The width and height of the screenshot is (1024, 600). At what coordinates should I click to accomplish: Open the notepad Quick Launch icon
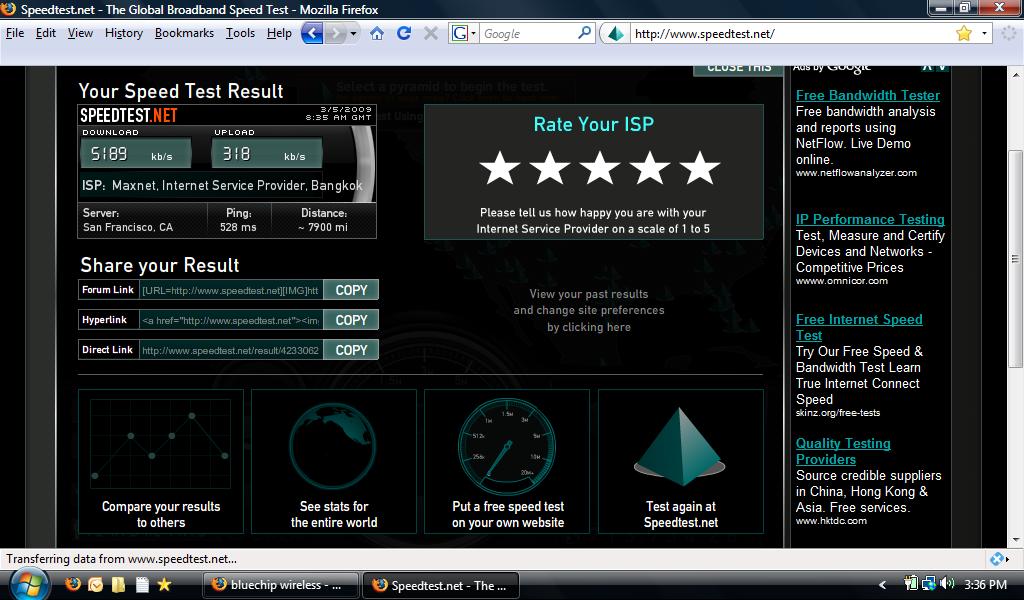[142, 584]
